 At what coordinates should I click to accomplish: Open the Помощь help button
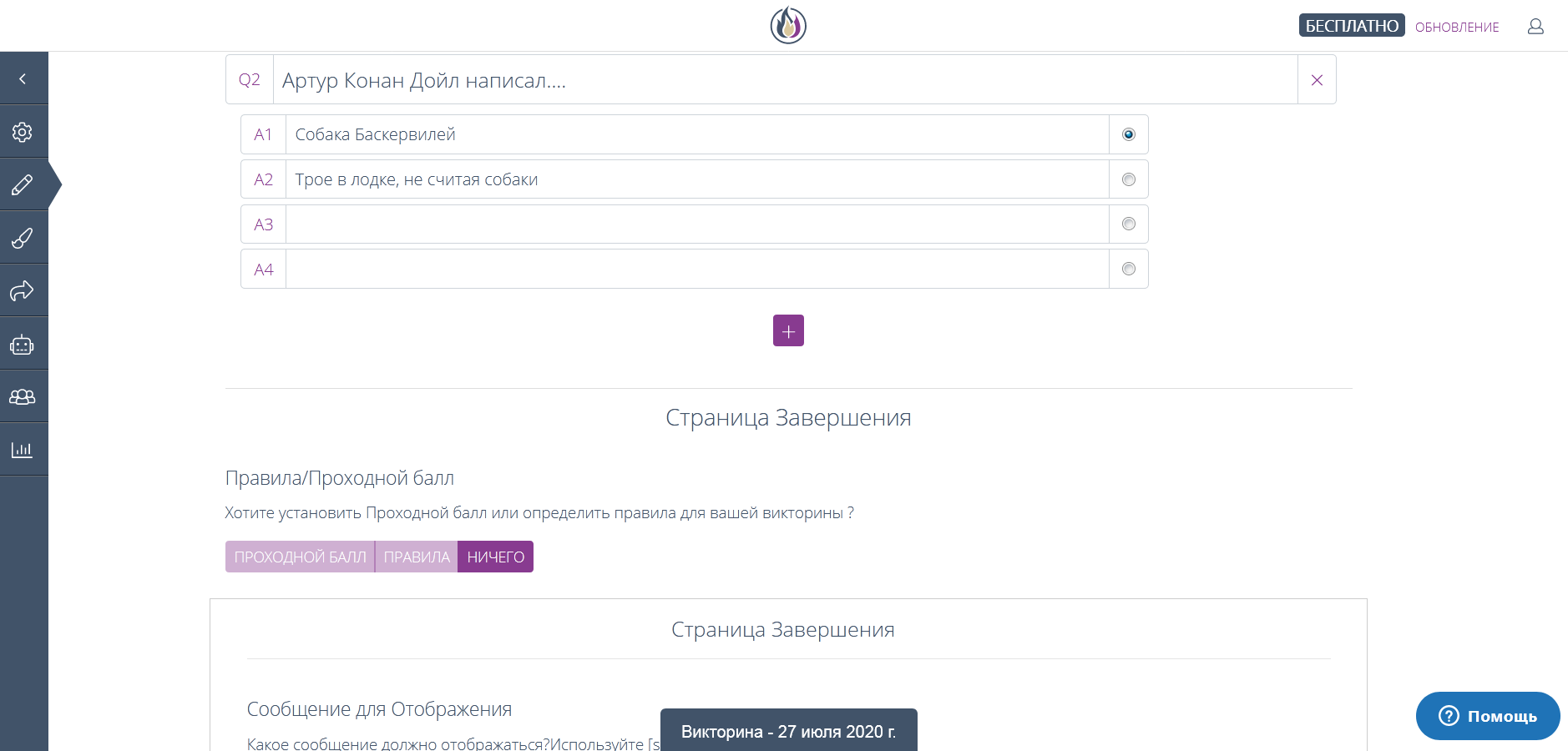[x=1488, y=716]
